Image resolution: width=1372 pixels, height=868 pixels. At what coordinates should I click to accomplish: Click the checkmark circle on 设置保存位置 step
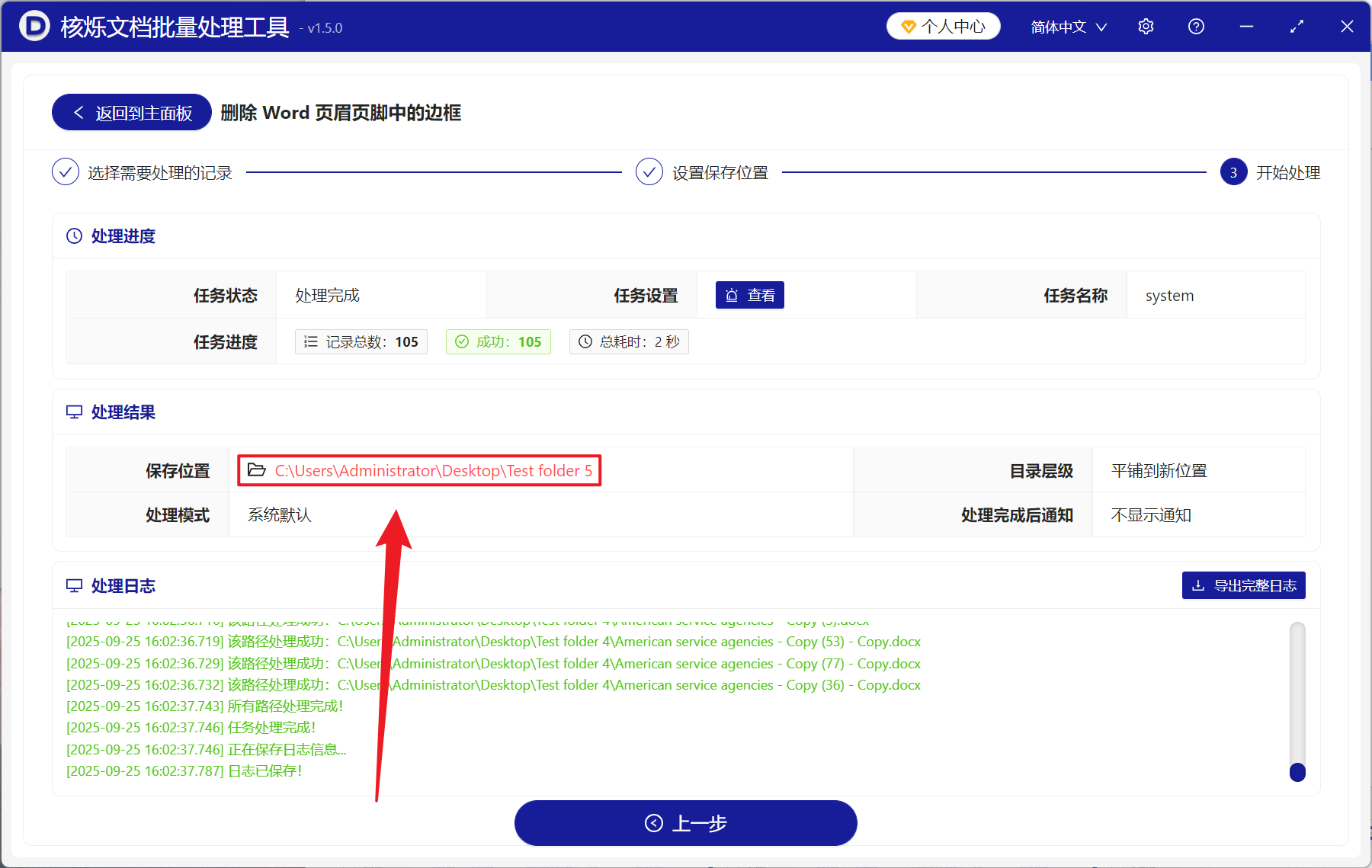649,171
